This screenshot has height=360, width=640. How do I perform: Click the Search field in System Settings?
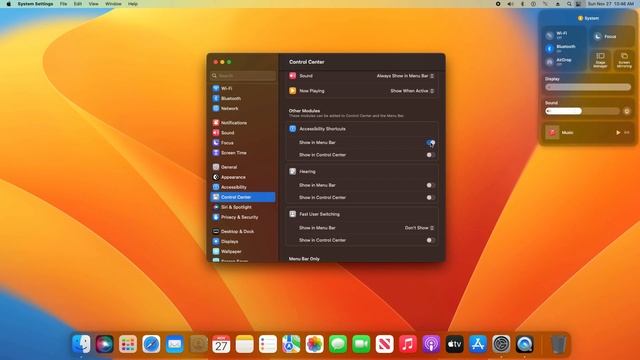pos(243,76)
